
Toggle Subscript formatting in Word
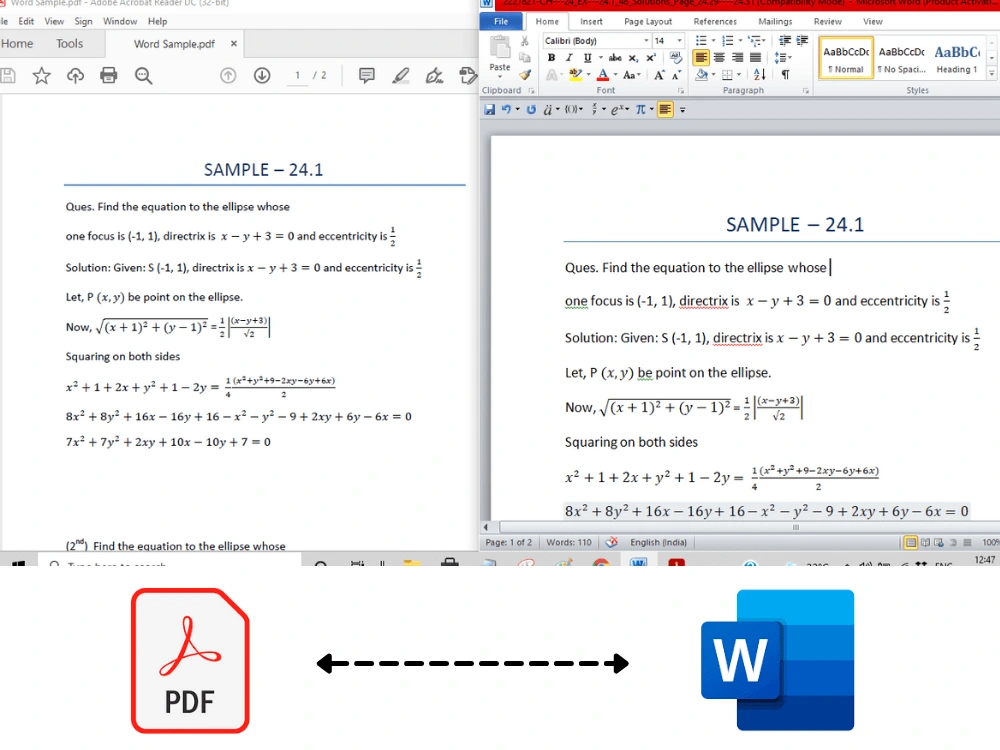(633, 58)
